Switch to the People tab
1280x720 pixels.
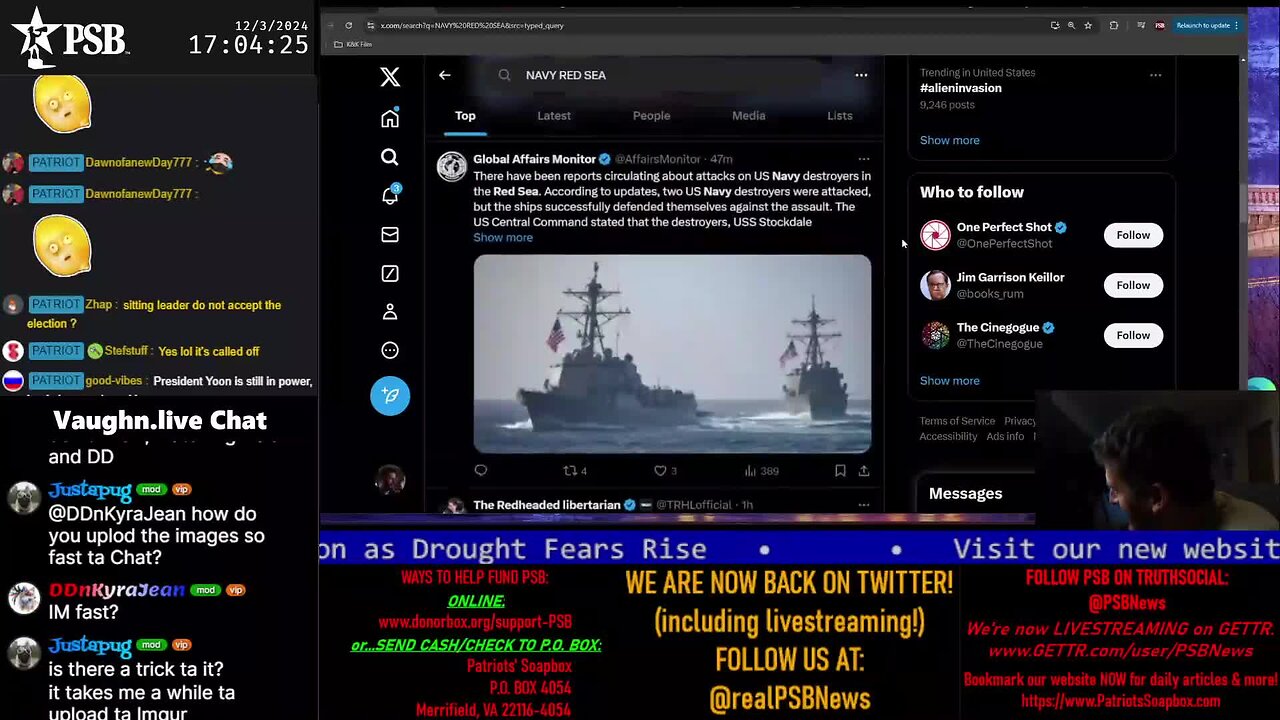[x=651, y=116]
